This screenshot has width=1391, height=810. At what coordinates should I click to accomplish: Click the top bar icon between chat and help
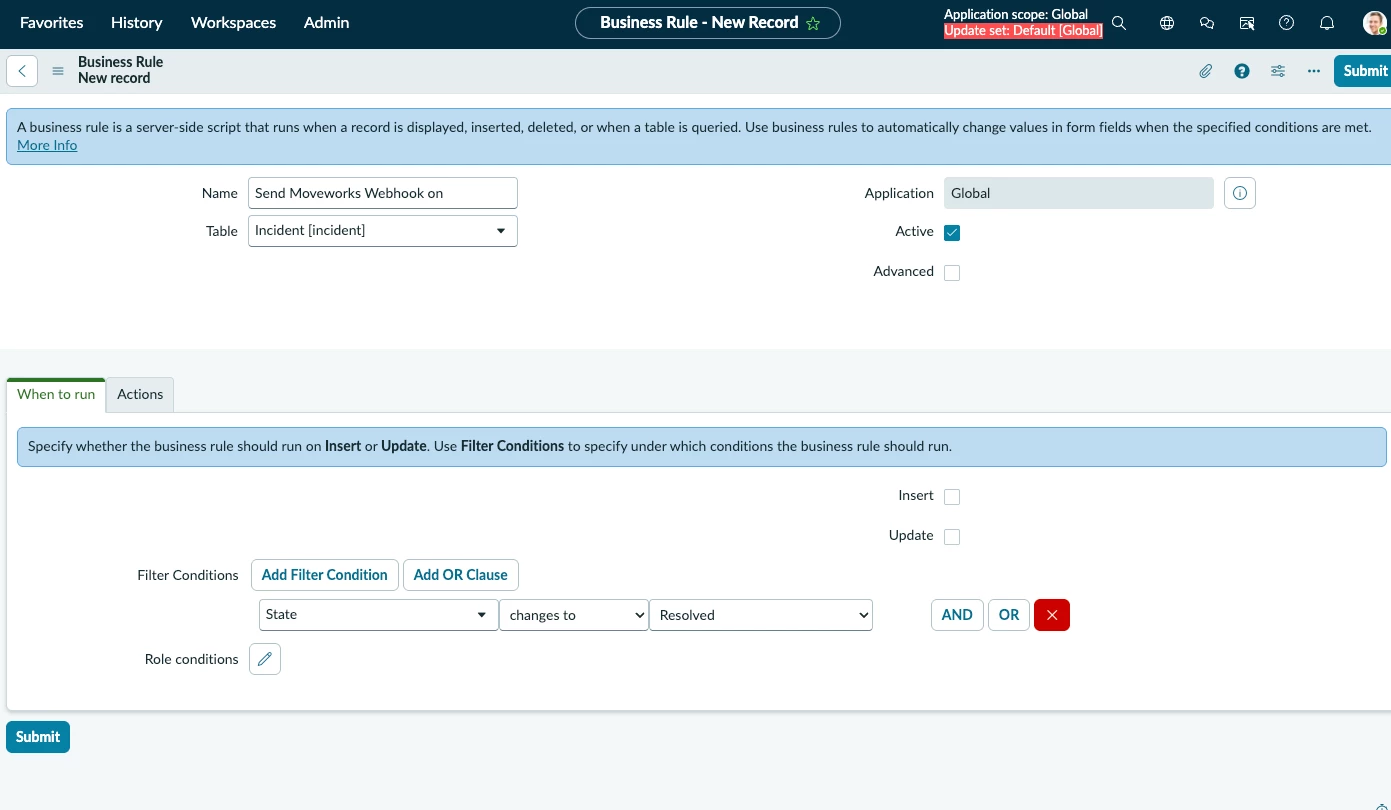[1247, 23]
